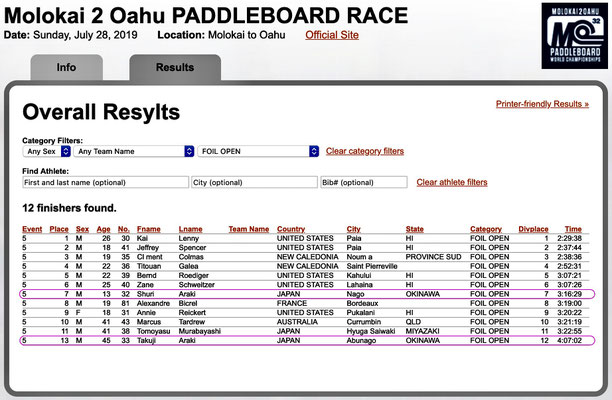
Task: Sort results by Divplace column
Action: (x=533, y=229)
